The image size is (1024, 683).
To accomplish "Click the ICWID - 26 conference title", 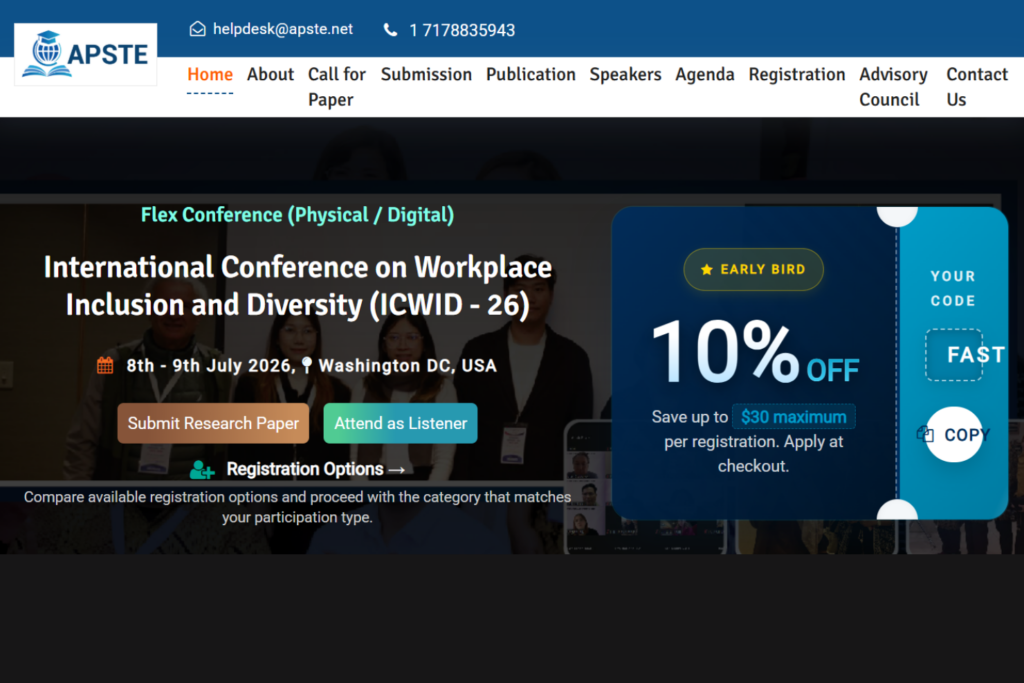I will [297, 286].
